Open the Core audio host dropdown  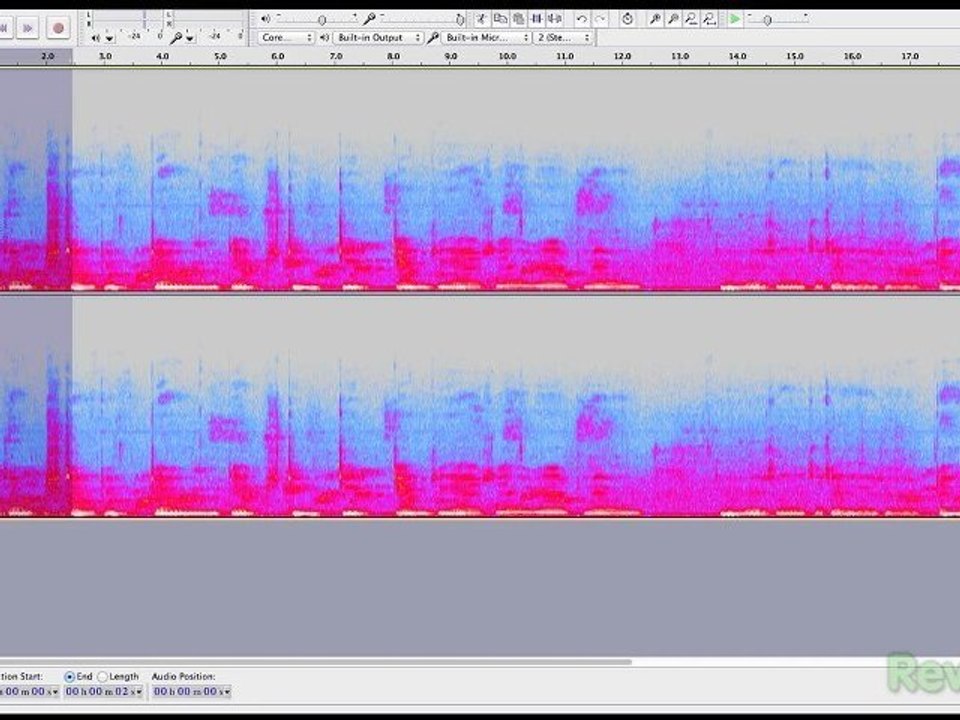(x=286, y=38)
